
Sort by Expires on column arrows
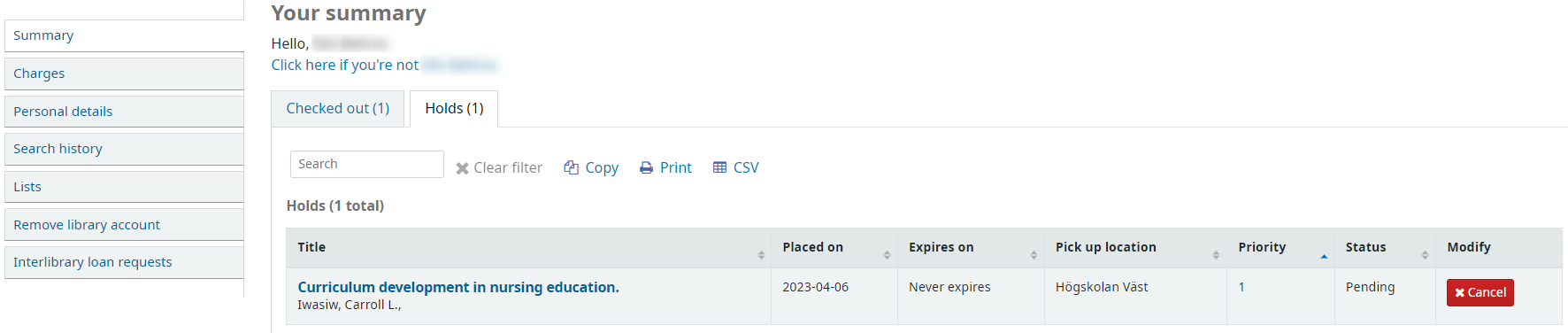pyautogui.click(x=1034, y=255)
